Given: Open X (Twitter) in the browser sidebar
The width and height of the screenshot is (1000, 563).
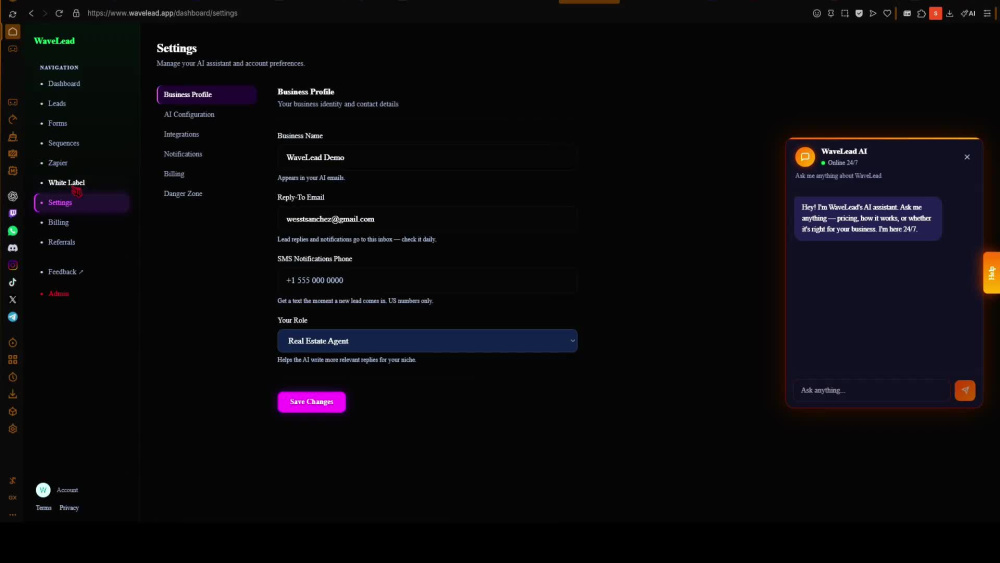Looking at the screenshot, I should (13, 300).
